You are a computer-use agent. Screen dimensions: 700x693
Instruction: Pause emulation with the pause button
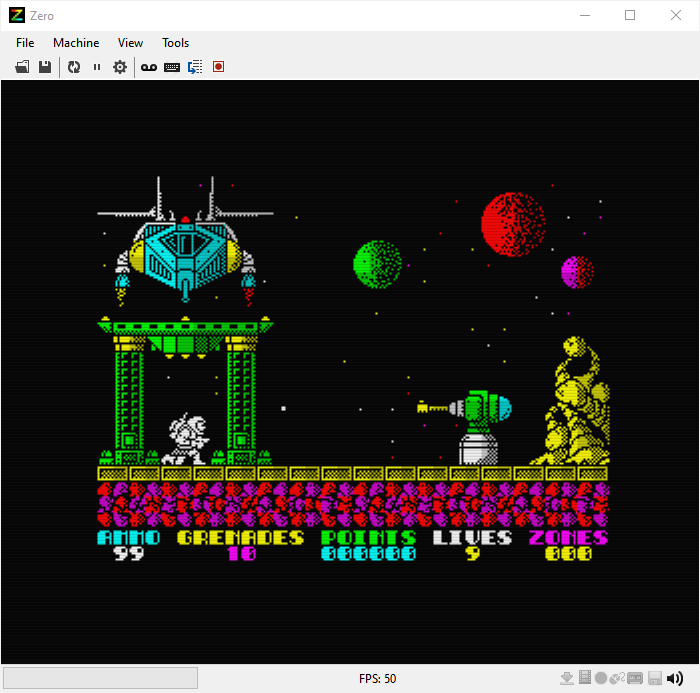pyautogui.click(x=97, y=67)
